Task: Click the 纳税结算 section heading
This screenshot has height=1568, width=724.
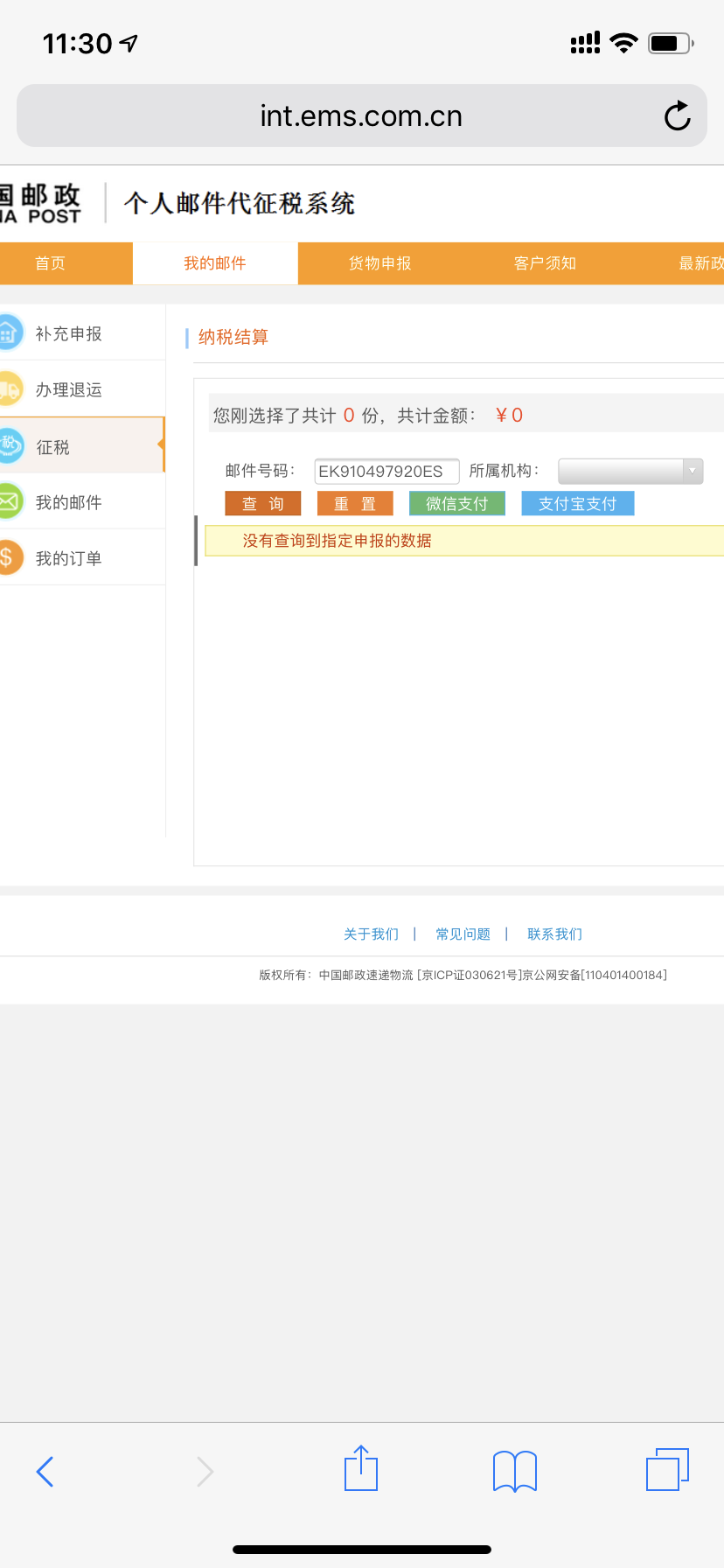Action: [233, 337]
